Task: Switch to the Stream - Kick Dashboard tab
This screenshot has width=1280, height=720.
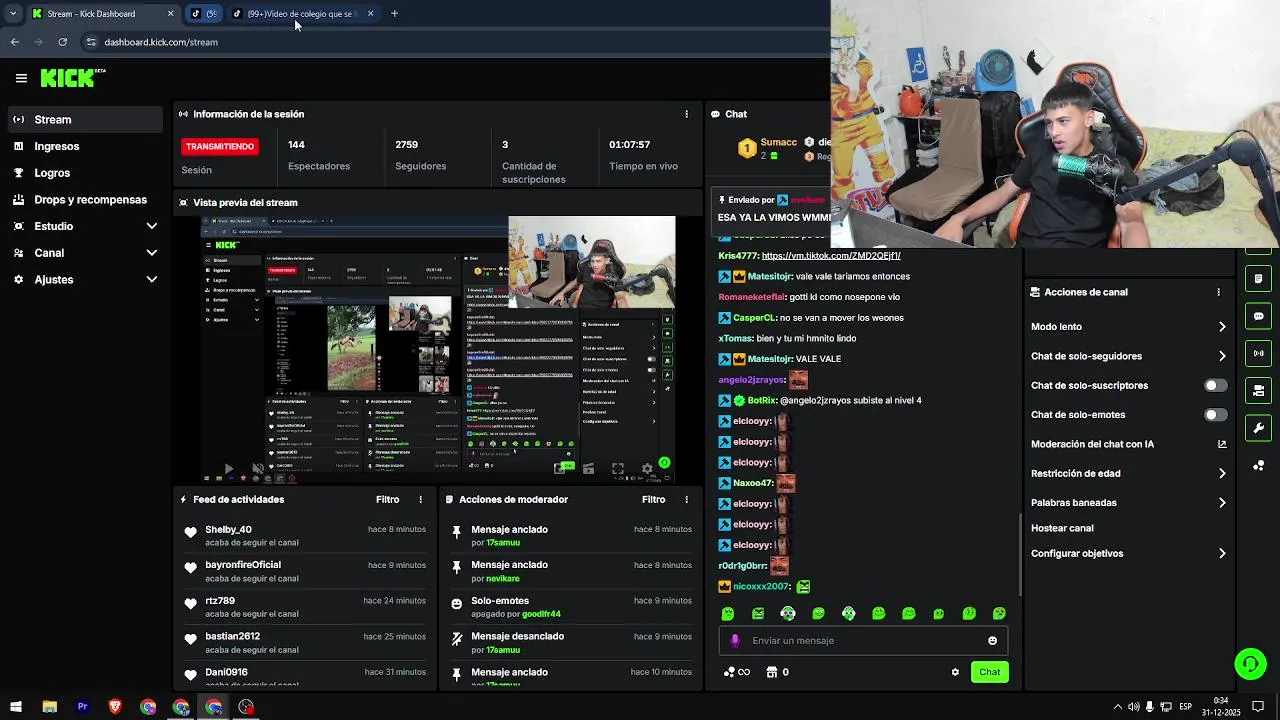Action: (103, 14)
